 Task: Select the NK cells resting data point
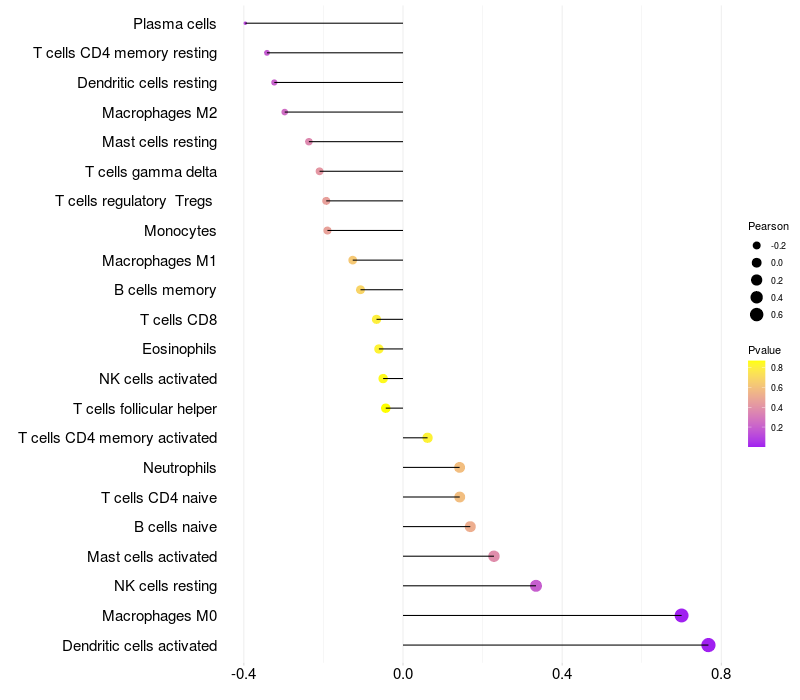(x=536, y=586)
